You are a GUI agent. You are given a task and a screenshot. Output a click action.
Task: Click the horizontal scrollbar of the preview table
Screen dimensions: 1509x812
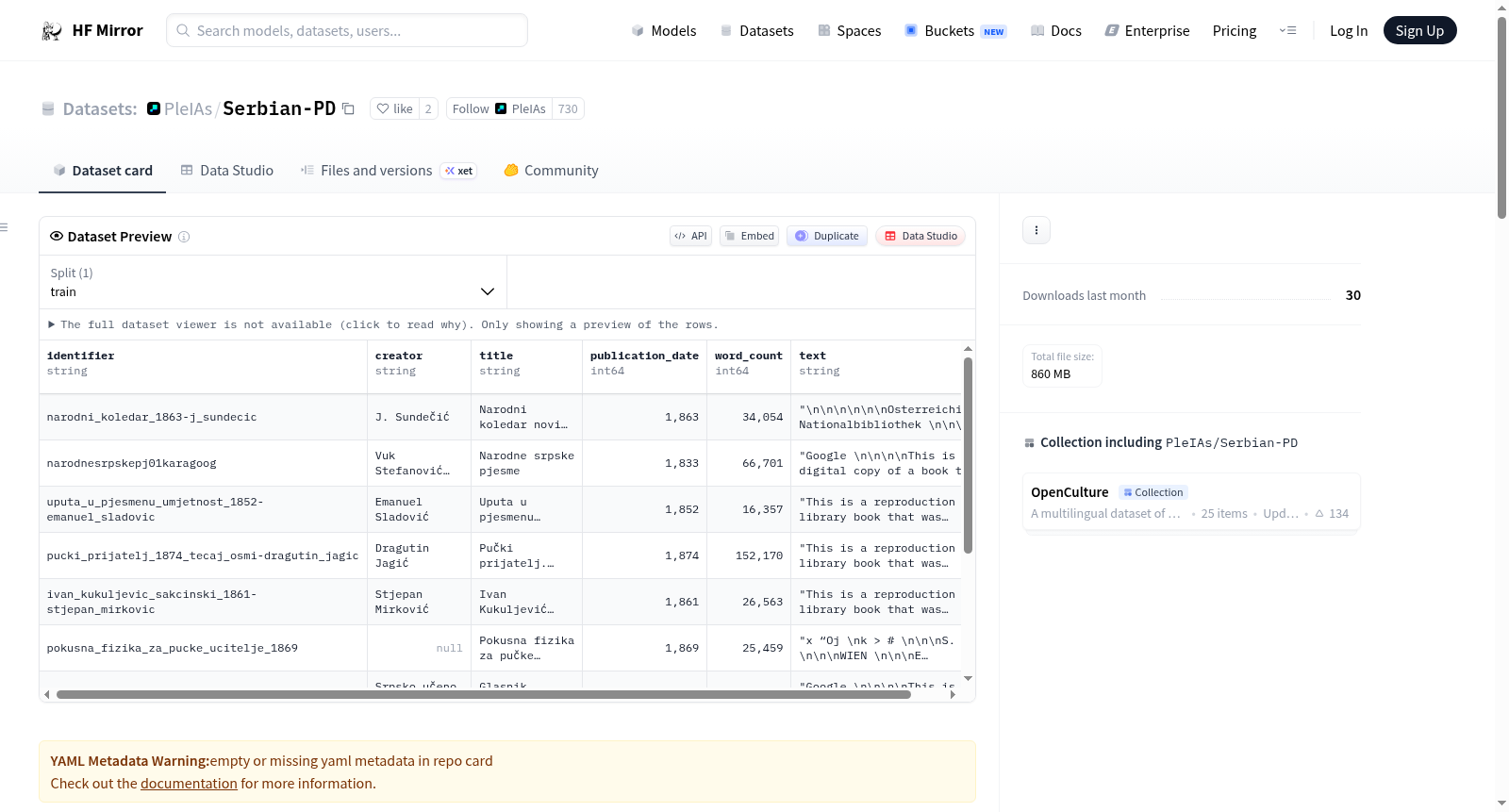point(484,695)
